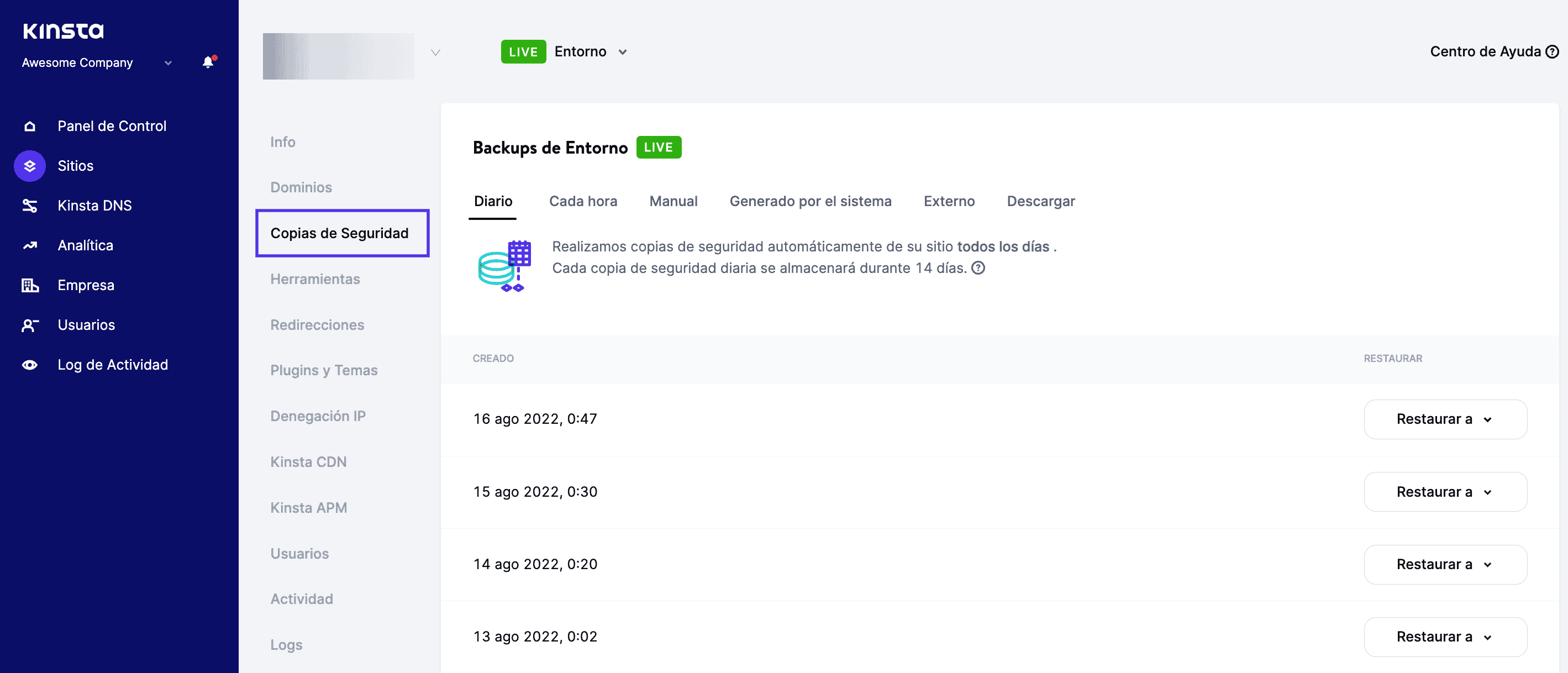
Task: Click the Empresa building icon
Action: tap(30, 285)
